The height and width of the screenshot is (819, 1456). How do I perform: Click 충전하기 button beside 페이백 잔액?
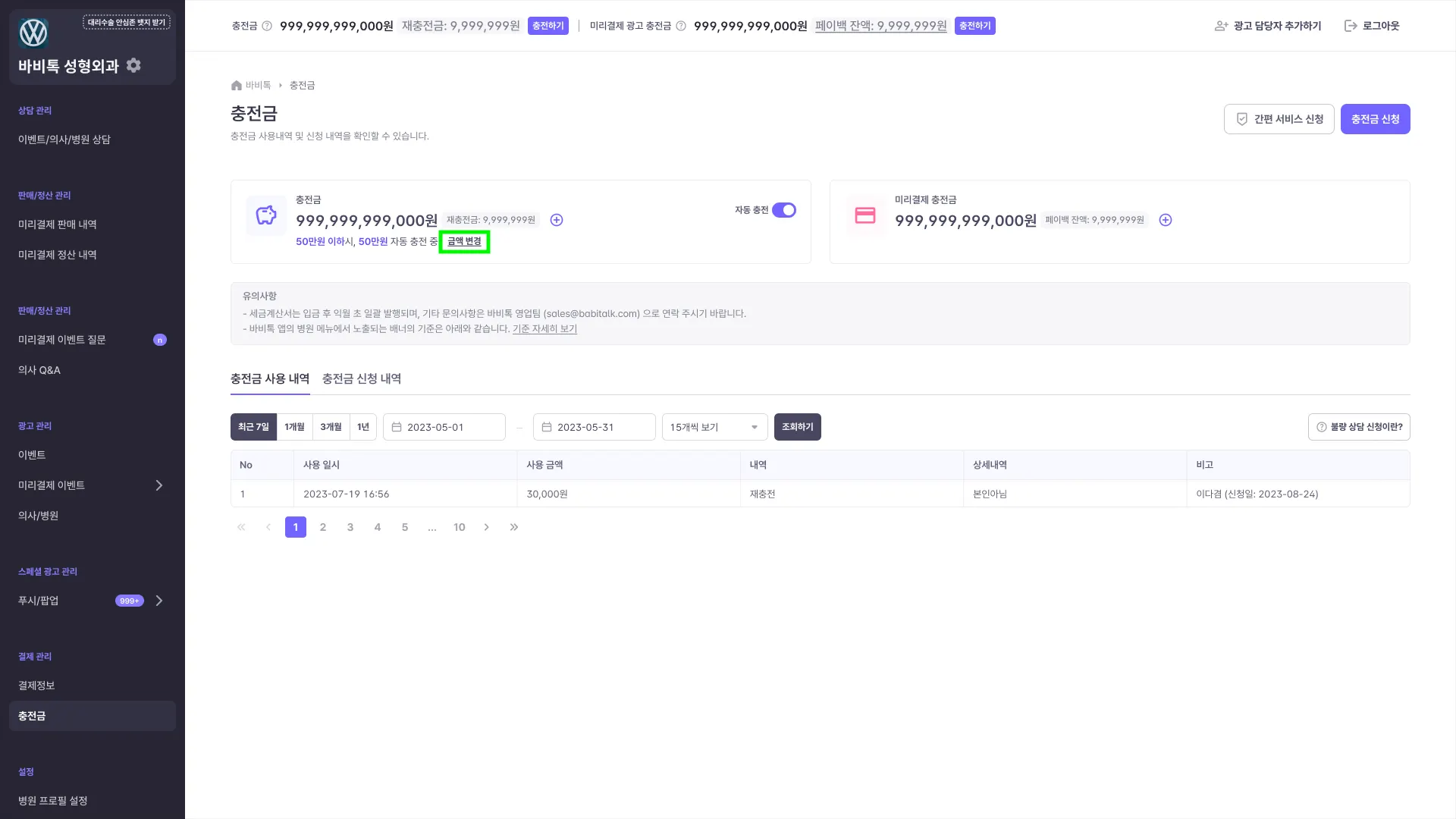975,26
